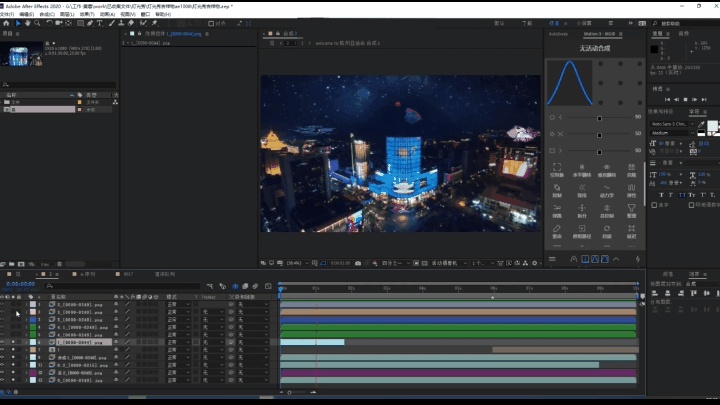720x405 pixels.
Task: Expand layer 7 properties twirl arrow
Action: [26, 349]
